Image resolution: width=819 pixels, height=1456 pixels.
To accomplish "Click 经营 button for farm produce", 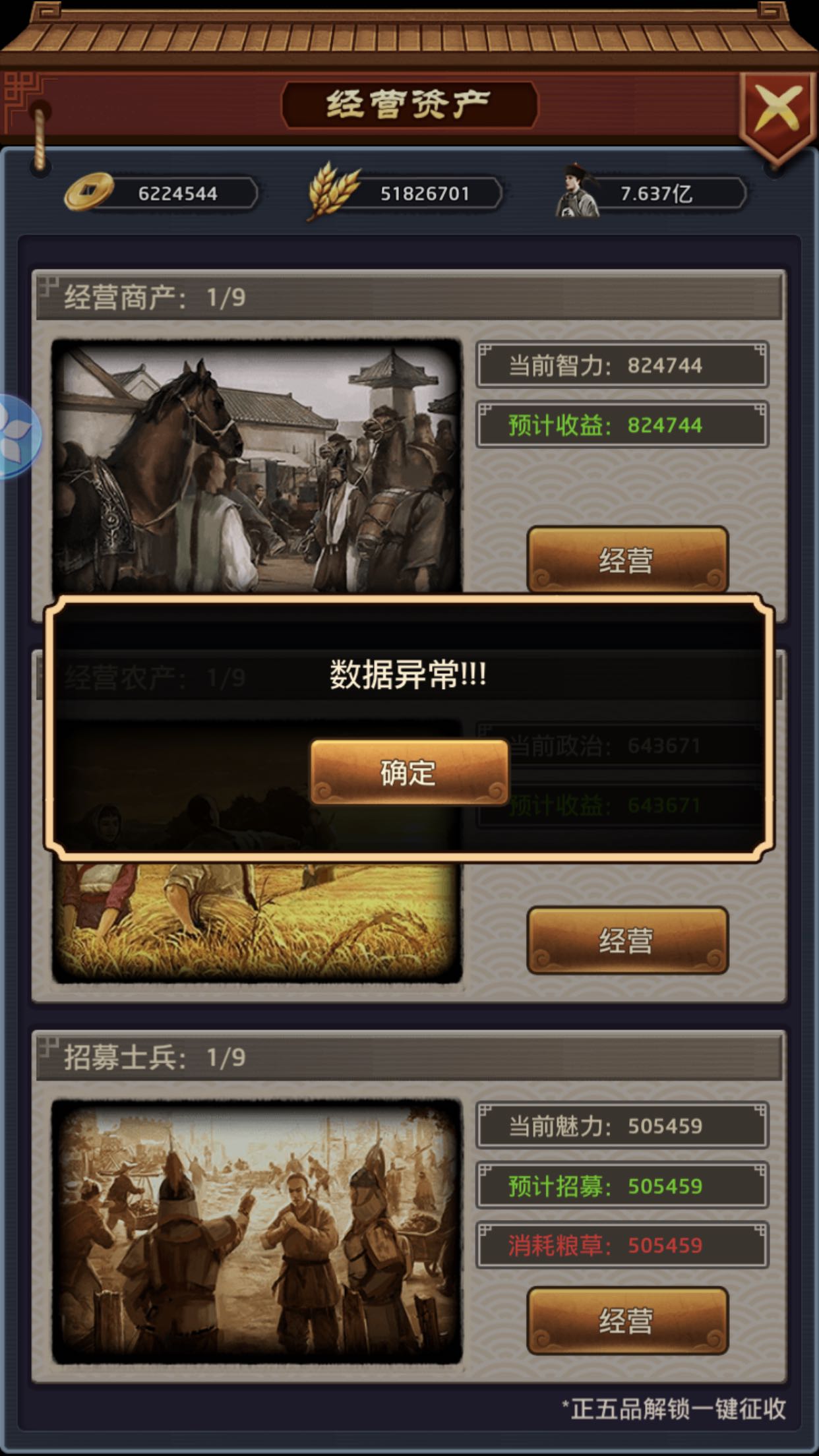I will (x=627, y=940).
